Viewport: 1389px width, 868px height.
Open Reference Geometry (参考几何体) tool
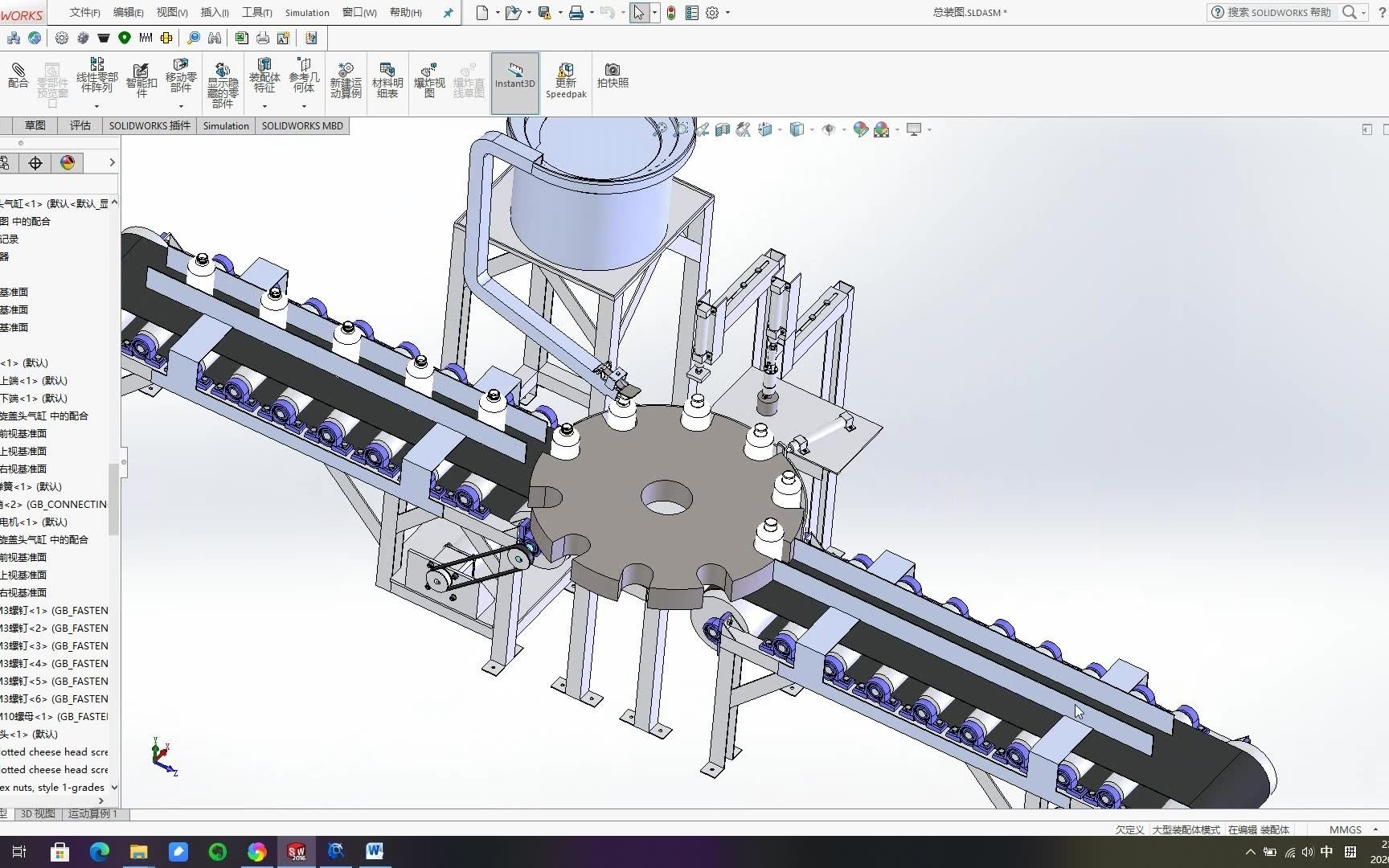(304, 76)
